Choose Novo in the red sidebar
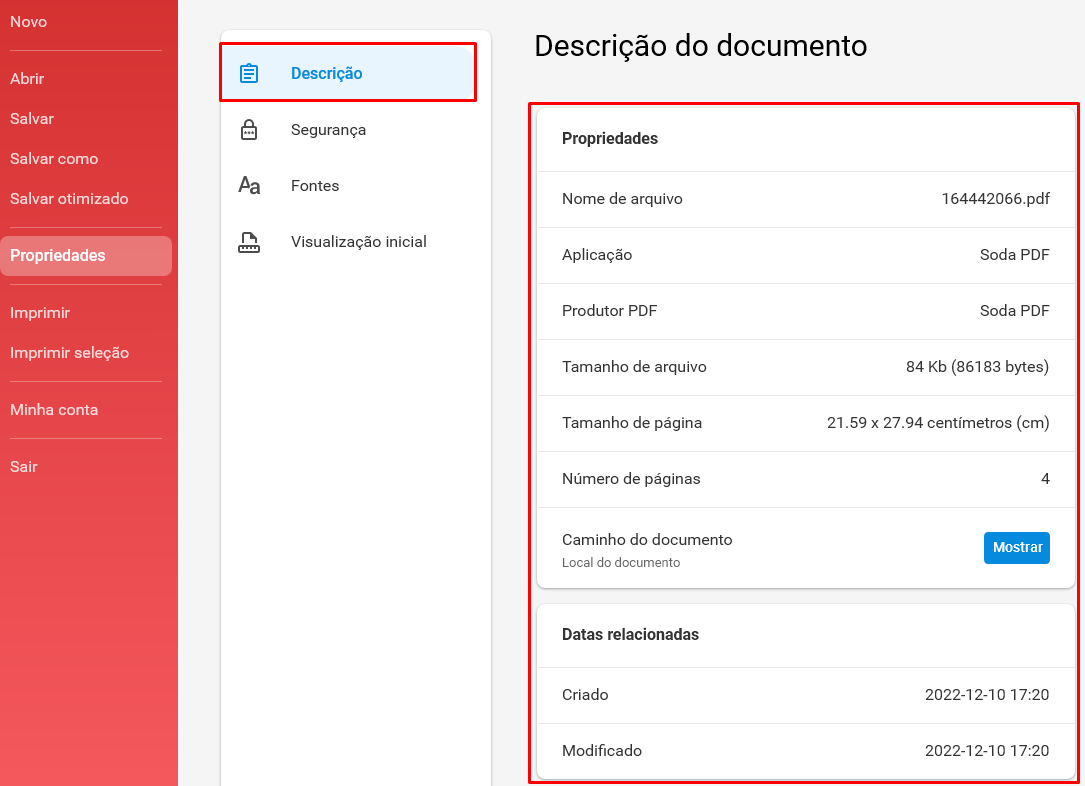 coord(28,22)
